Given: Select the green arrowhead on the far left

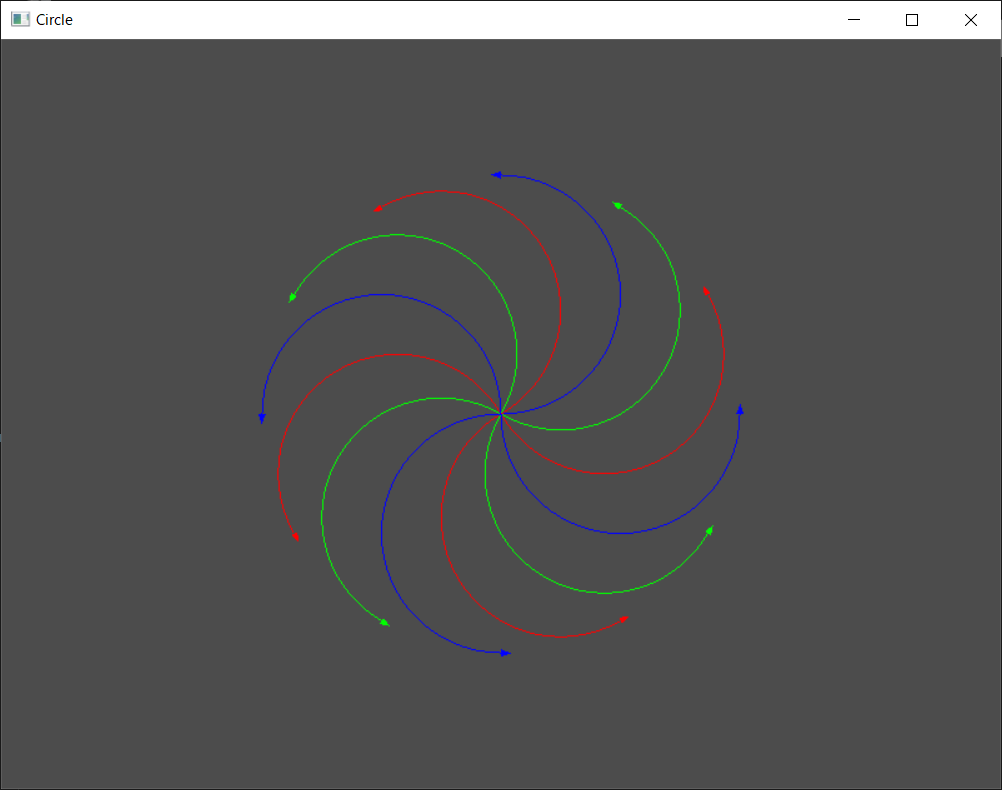Looking at the screenshot, I should pyautogui.click(x=291, y=297).
